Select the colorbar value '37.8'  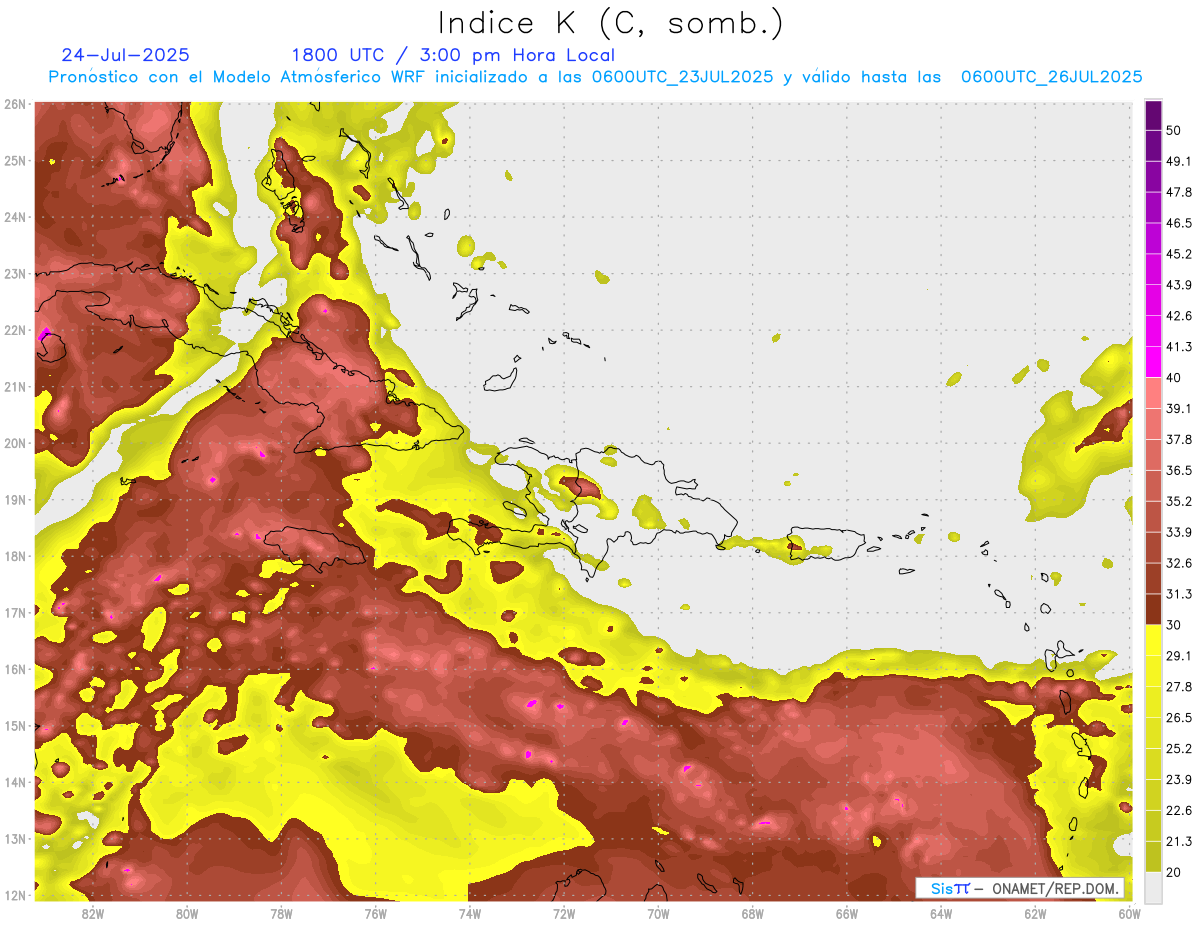pos(1178,439)
